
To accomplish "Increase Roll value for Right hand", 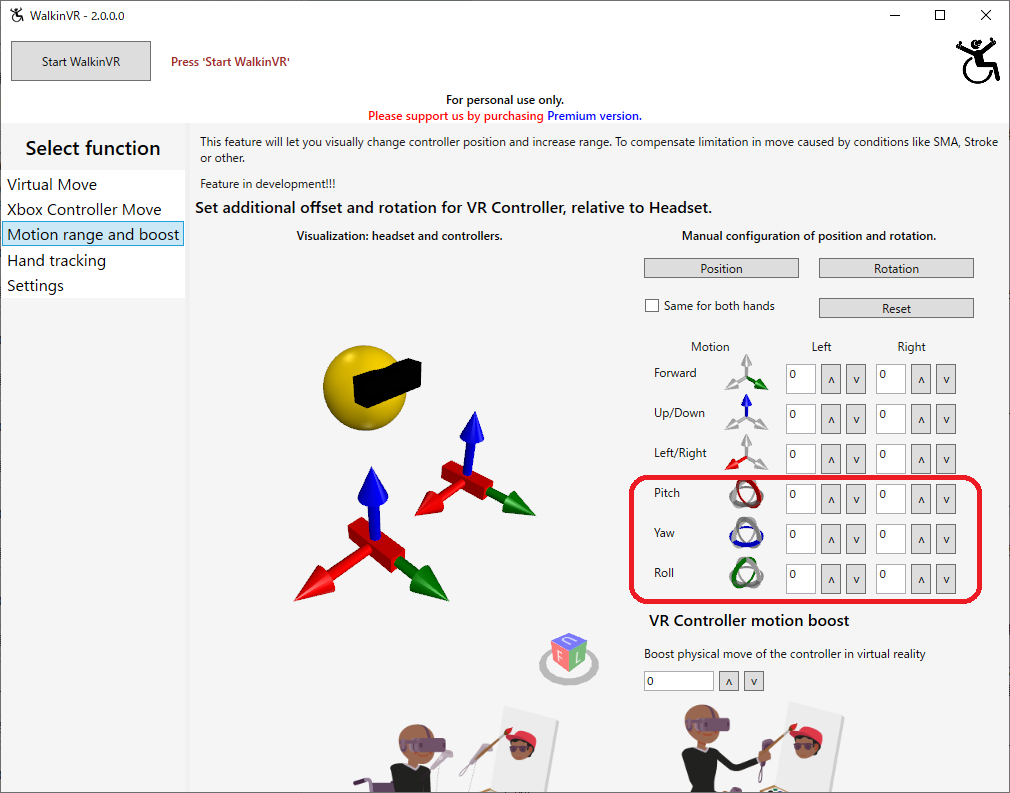I will point(921,579).
